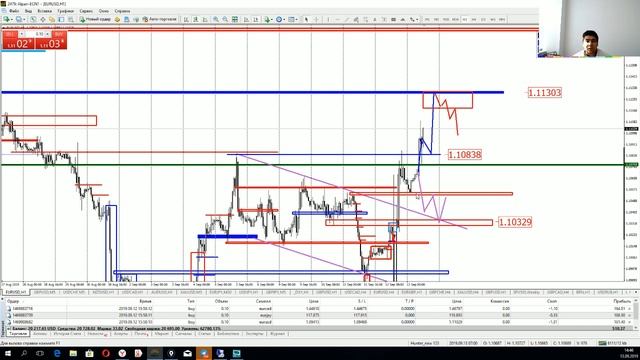Open the Алерты terminal tab

tap(121, 334)
